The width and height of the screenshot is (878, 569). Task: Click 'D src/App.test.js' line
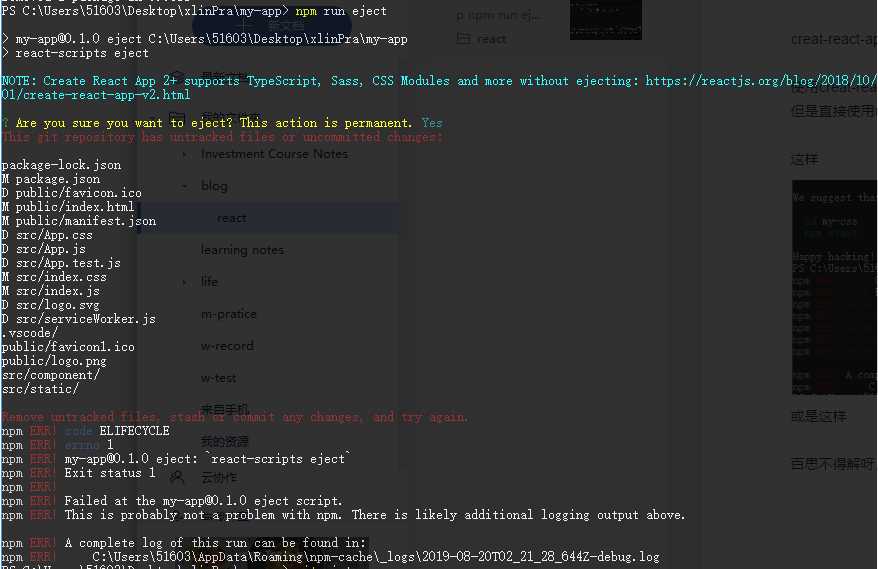pos(61,263)
